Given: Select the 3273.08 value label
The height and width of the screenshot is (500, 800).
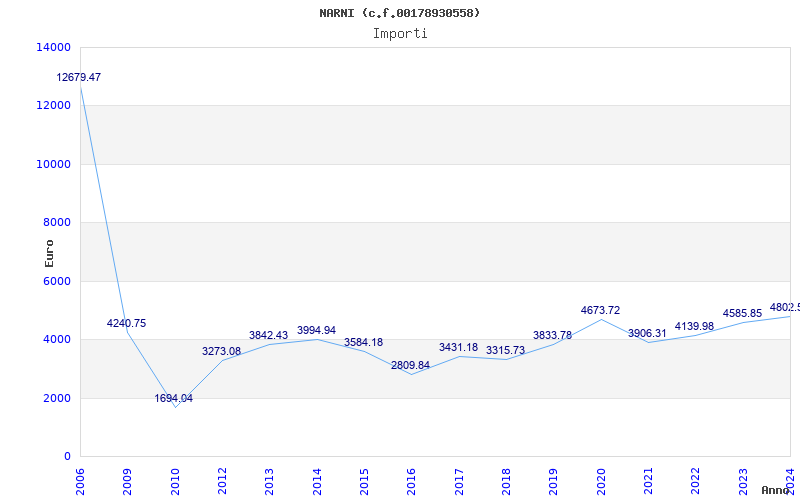Looking at the screenshot, I should click(x=221, y=352).
